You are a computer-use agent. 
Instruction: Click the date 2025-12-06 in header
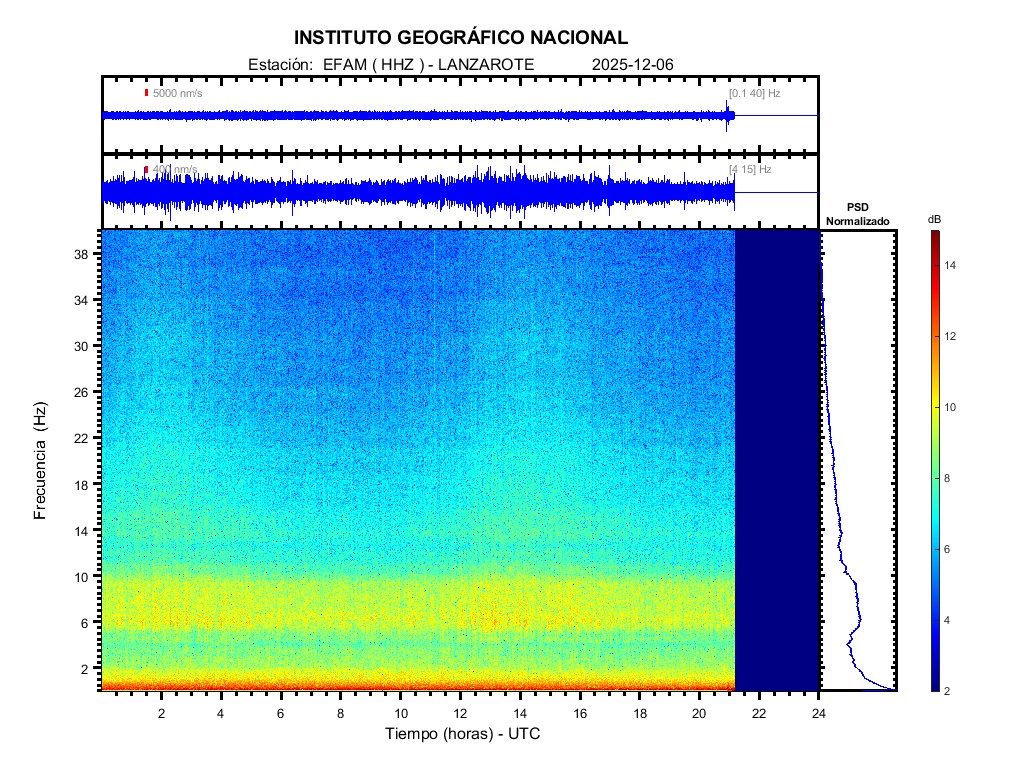click(633, 64)
